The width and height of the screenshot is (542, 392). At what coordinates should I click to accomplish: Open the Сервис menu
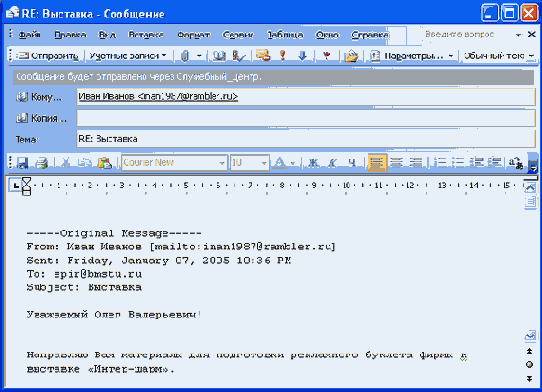[x=238, y=35]
